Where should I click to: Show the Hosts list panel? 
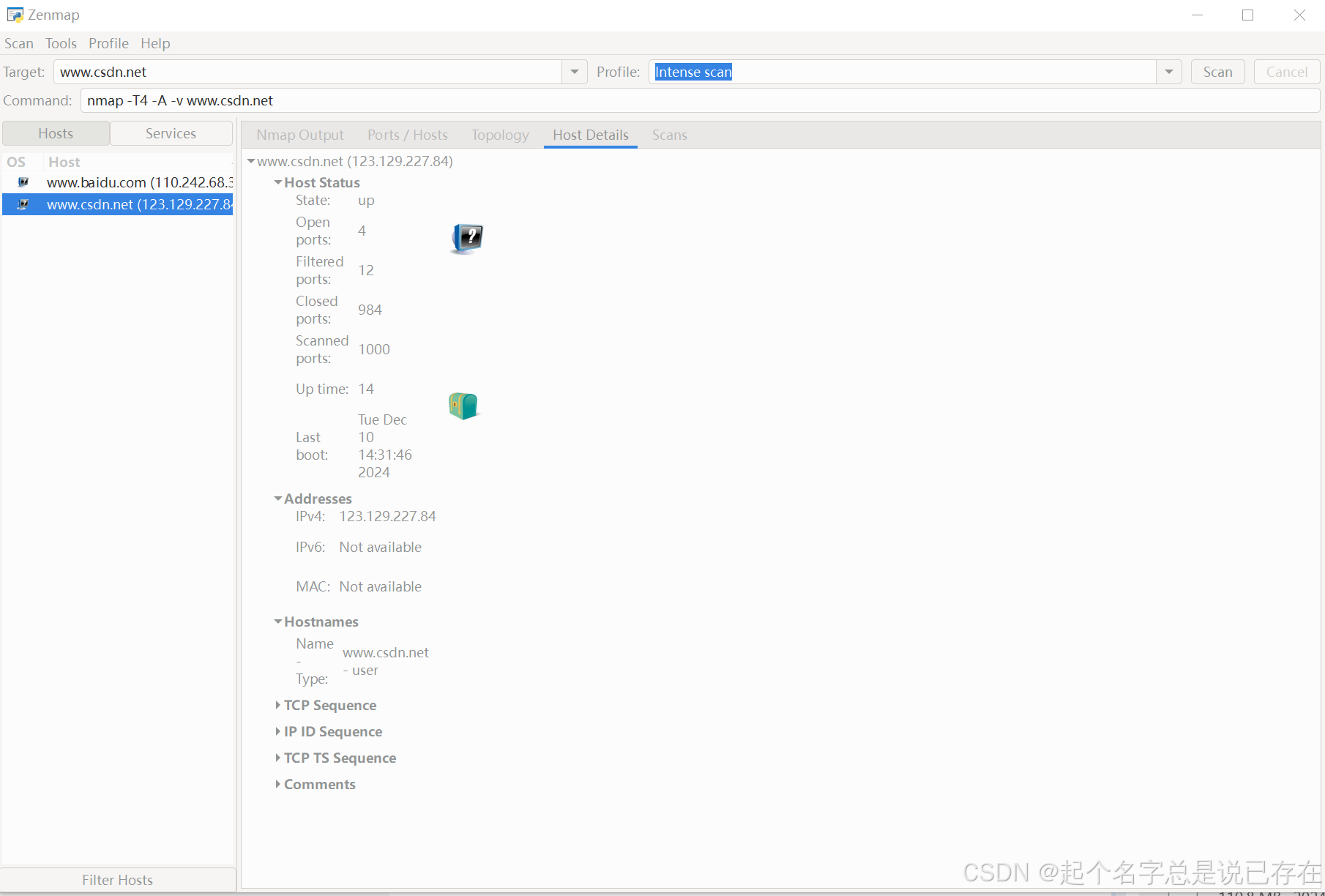click(x=56, y=133)
